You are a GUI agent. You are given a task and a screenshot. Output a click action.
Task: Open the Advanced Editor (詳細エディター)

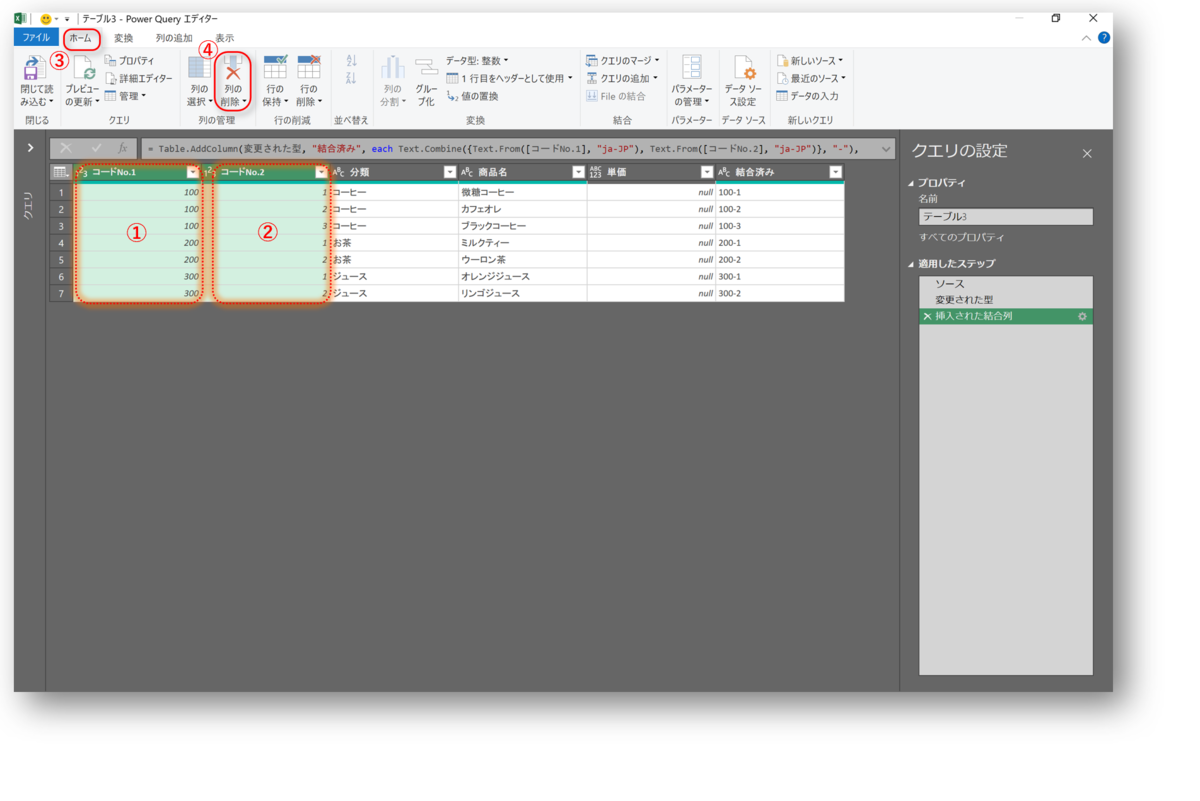[x=138, y=78]
